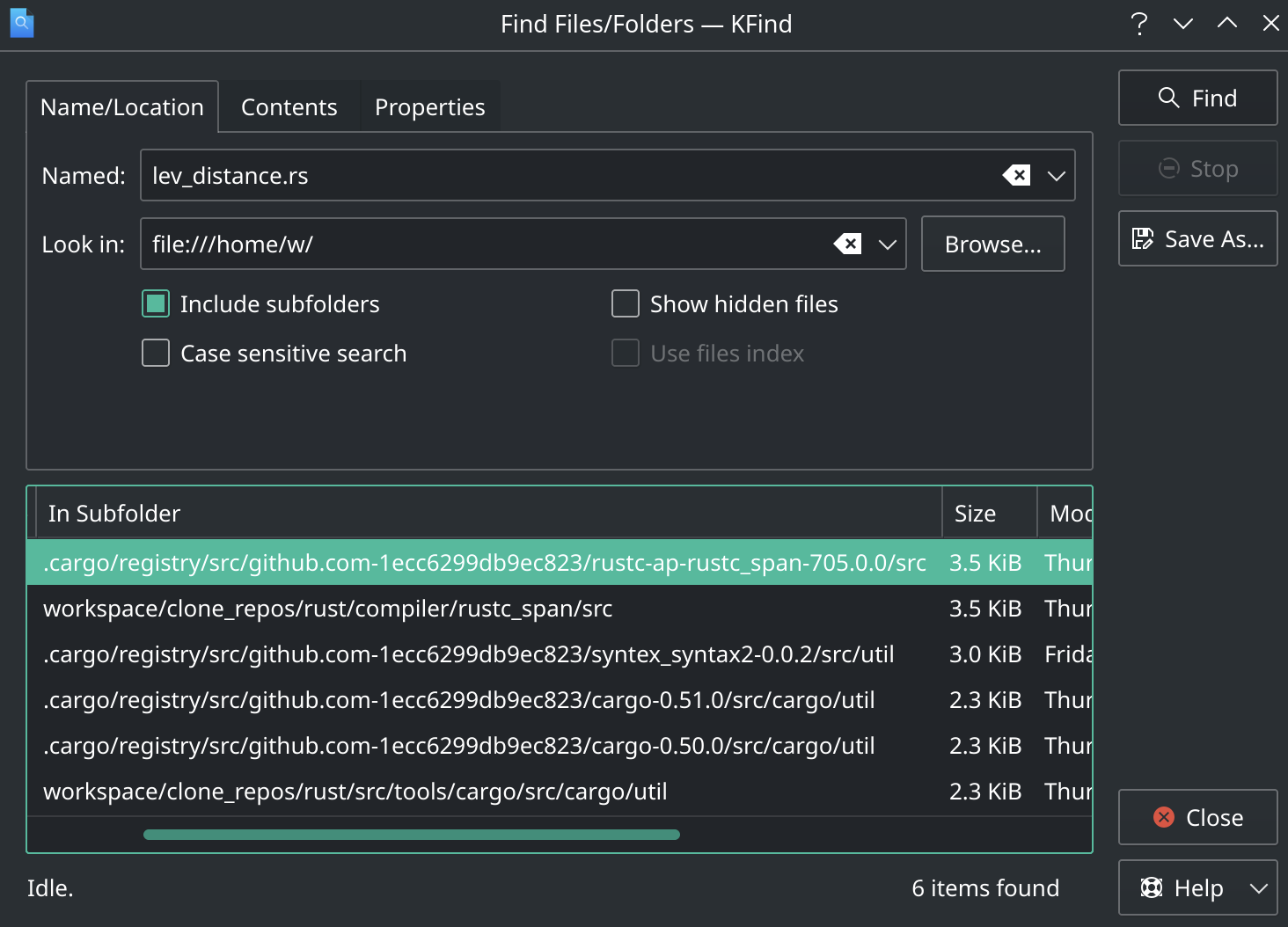
Task: Click the title bar question mark help icon
Action: pyautogui.click(x=1139, y=24)
